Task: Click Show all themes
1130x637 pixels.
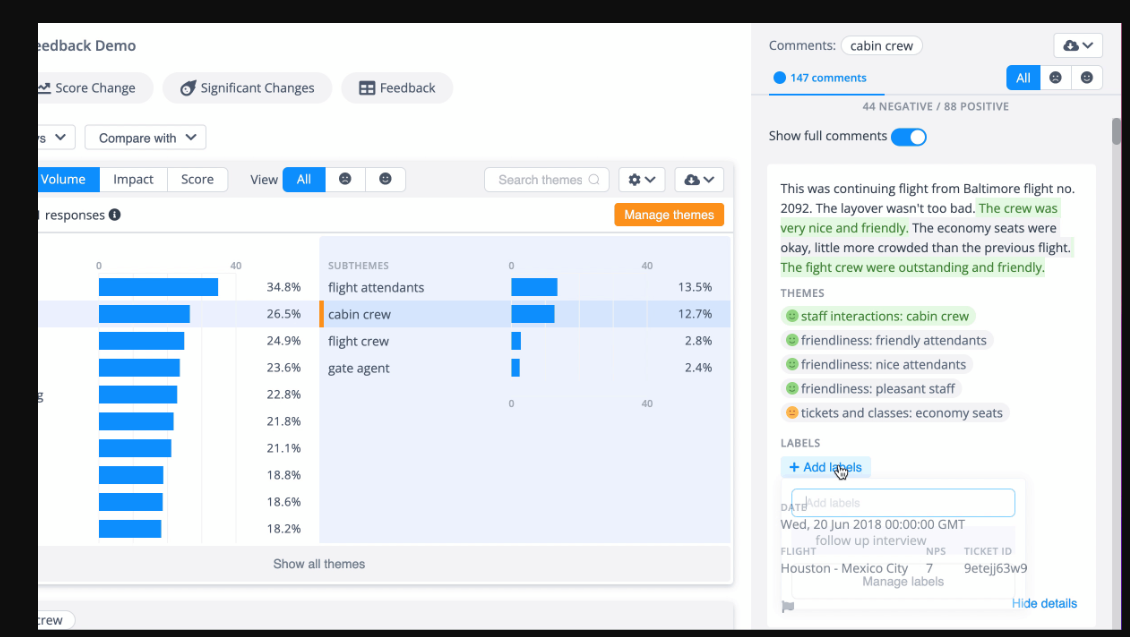Action: coord(319,564)
